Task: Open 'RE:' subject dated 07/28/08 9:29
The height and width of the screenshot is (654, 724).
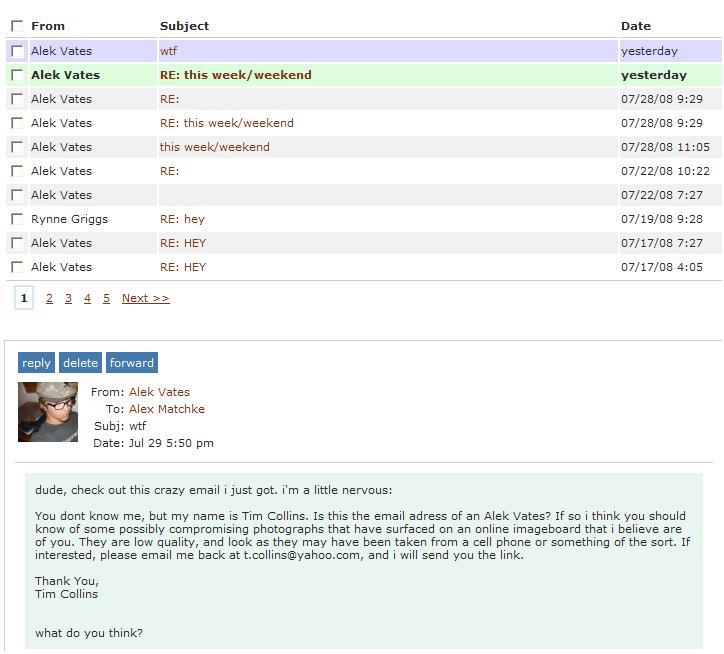Action: click(x=169, y=99)
